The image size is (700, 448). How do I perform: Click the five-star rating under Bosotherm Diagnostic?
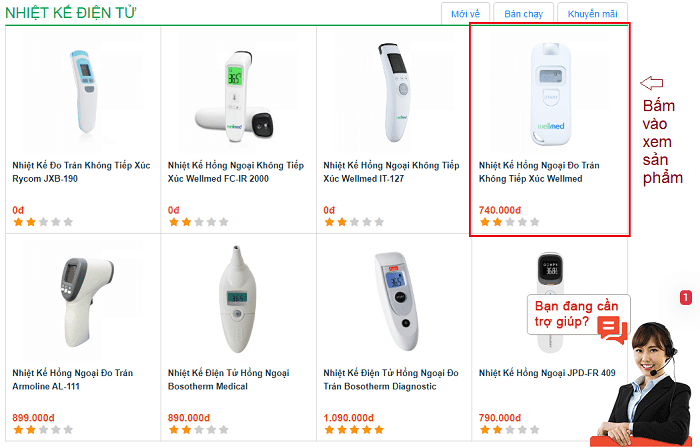(x=353, y=429)
